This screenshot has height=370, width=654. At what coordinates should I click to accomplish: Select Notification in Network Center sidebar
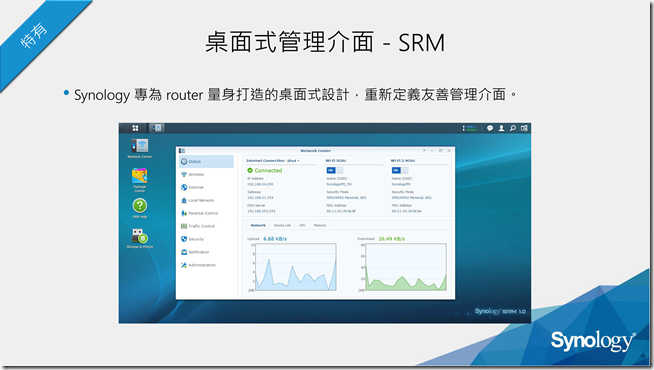coord(206,252)
